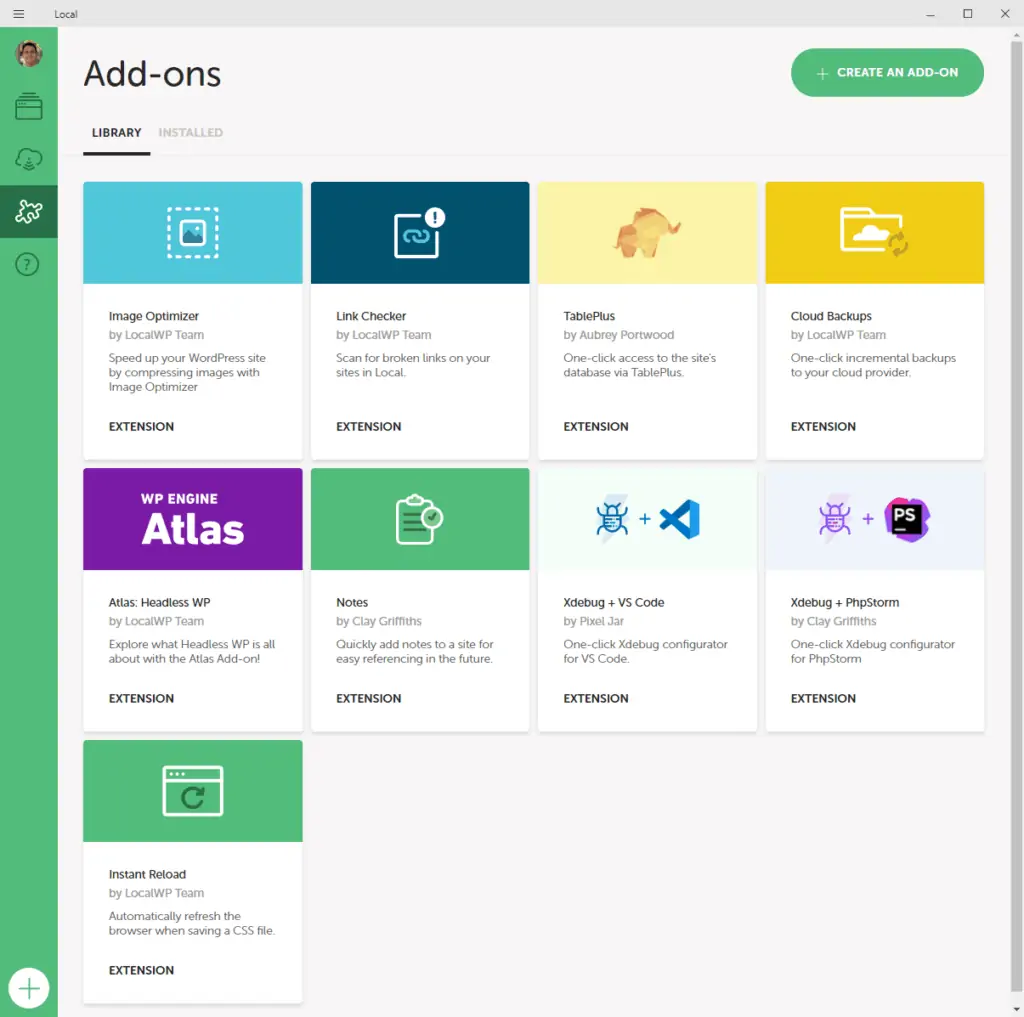The height and width of the screenshot is (1017, 1024).
Task: Click the vertical scrollbar thumb
Action: [x=1016, y=516]
